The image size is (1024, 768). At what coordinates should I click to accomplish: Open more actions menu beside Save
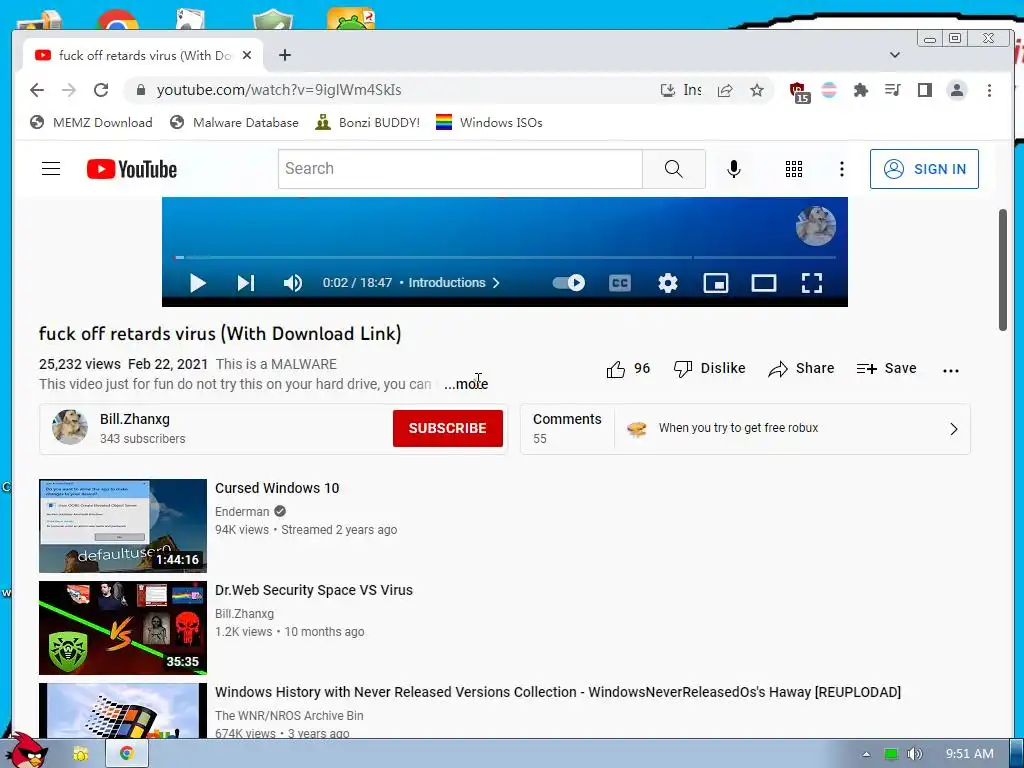pos(951,370)
